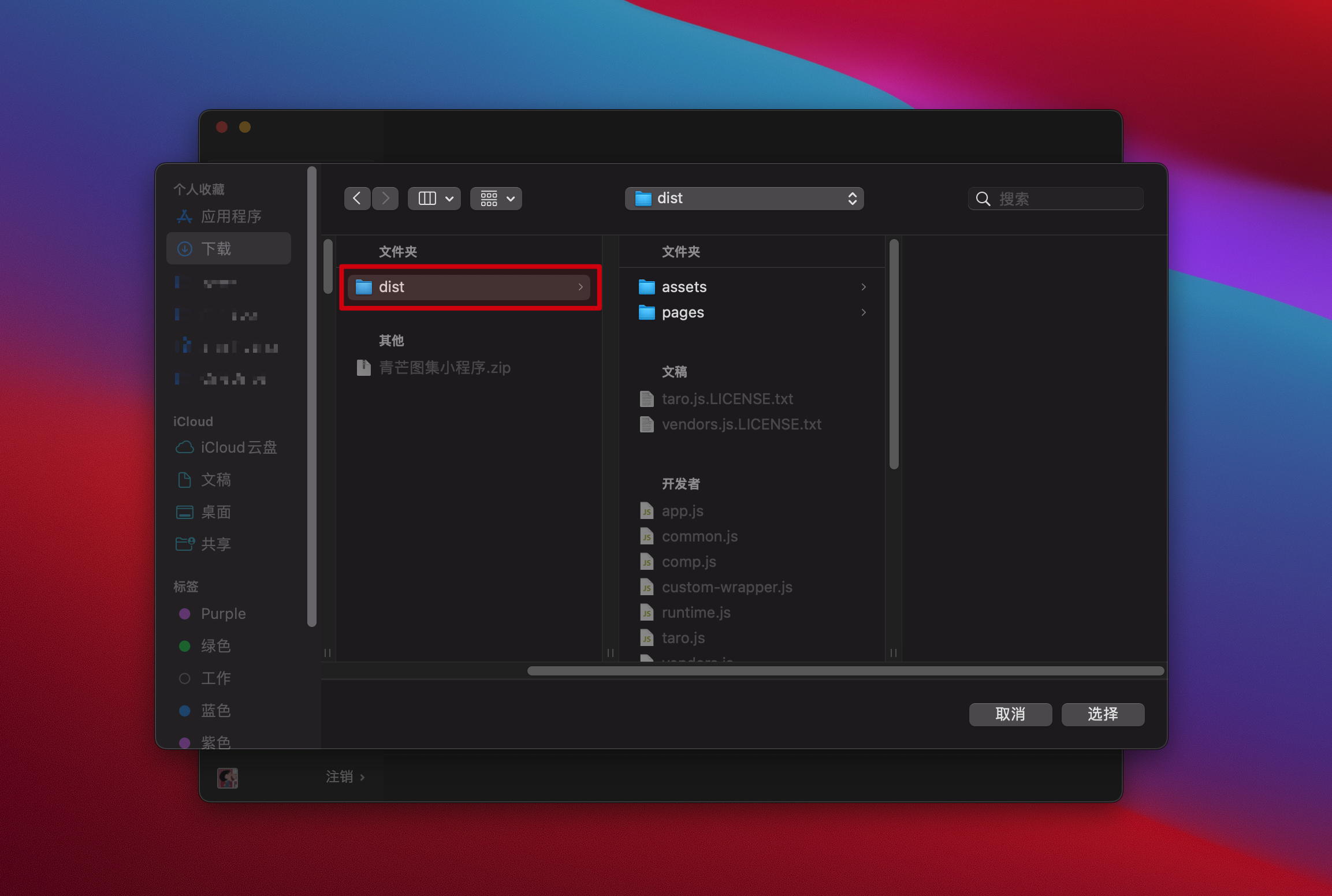Viewport: 1332px width, 896px height.
Task: Click the search field
Action: [1056, 199]
